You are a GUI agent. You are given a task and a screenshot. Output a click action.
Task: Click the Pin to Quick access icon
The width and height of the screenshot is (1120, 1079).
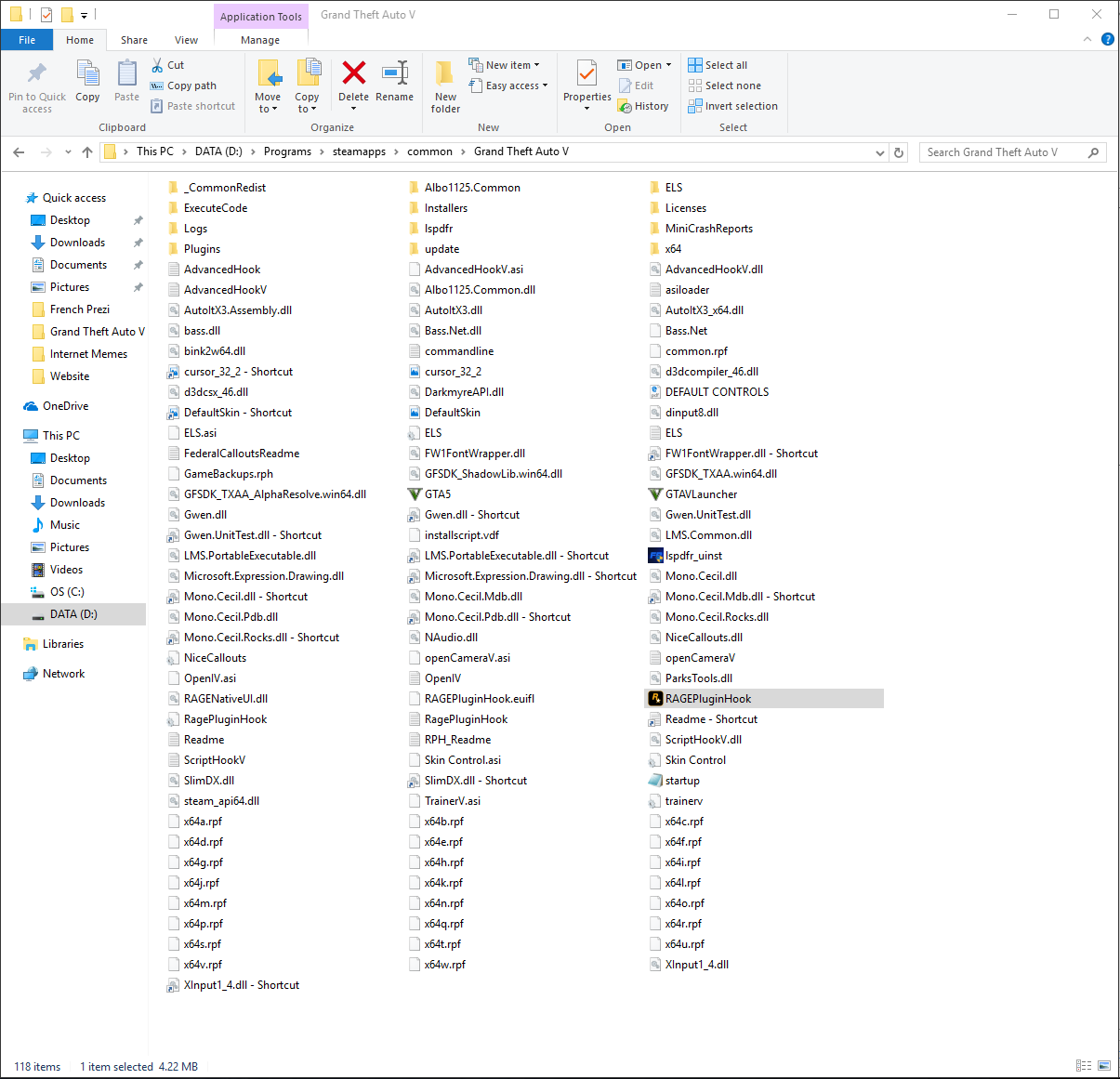(x=37, y=73)
